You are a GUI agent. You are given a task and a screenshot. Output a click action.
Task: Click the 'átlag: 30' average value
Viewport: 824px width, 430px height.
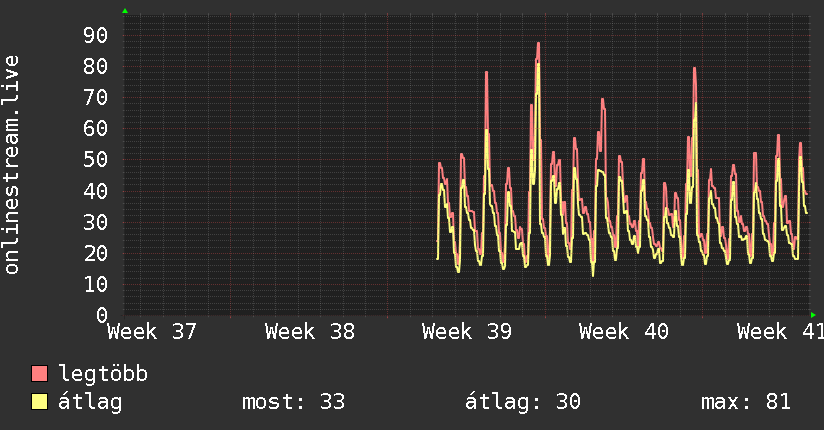pyautogui.click(x=523, y=402)
